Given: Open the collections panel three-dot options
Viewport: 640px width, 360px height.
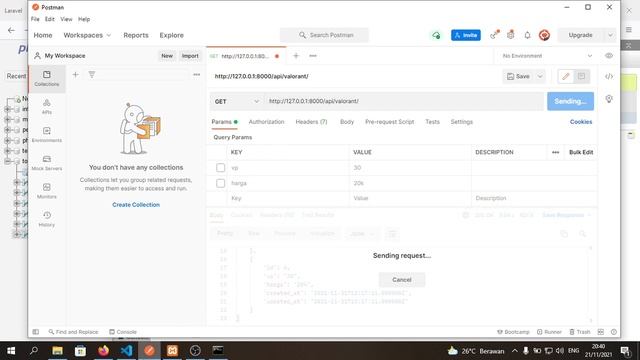Looking at the screenshot, I should click(197, 75).
